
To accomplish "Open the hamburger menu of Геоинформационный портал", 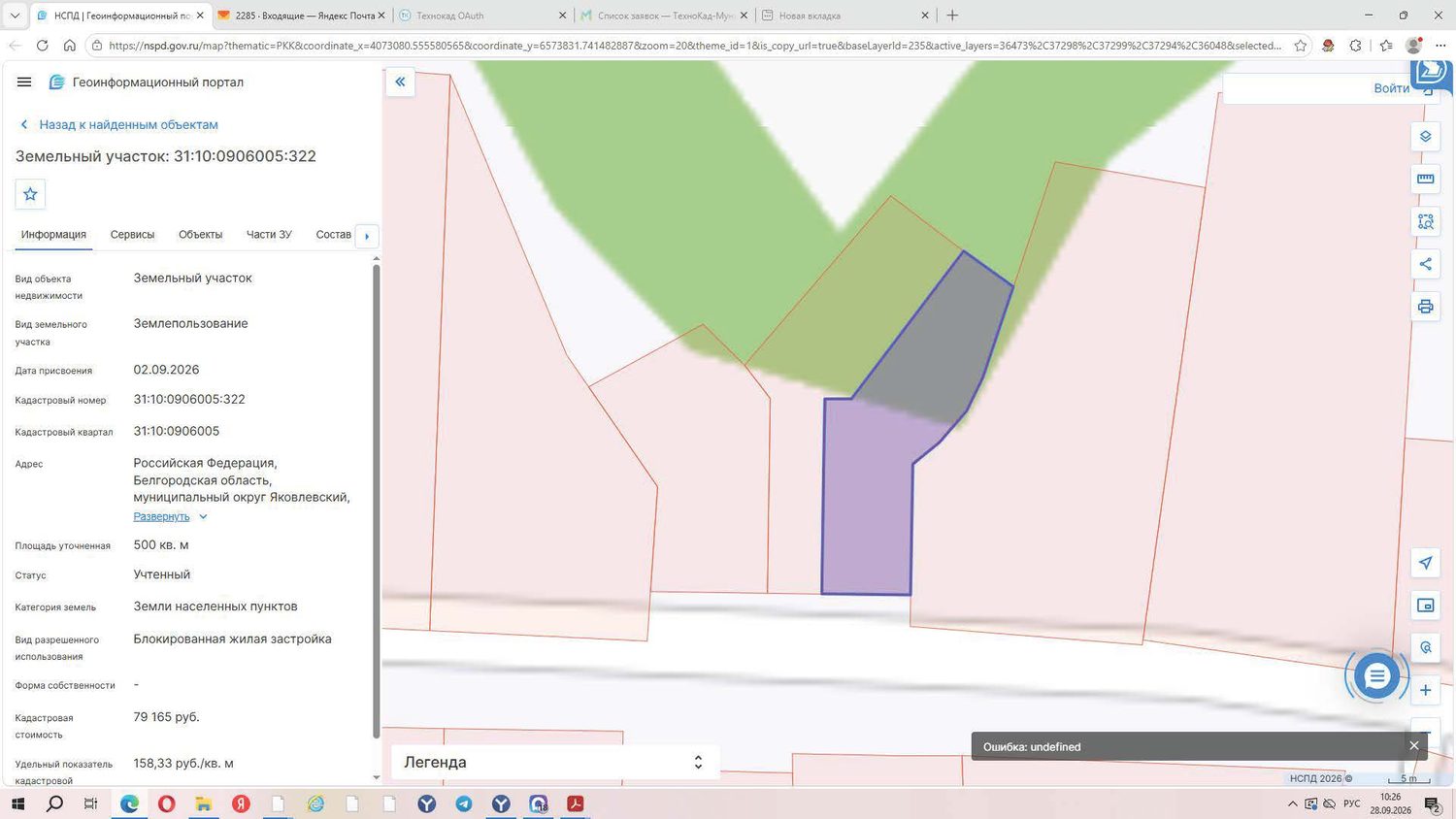I will (x=24, y=82).
